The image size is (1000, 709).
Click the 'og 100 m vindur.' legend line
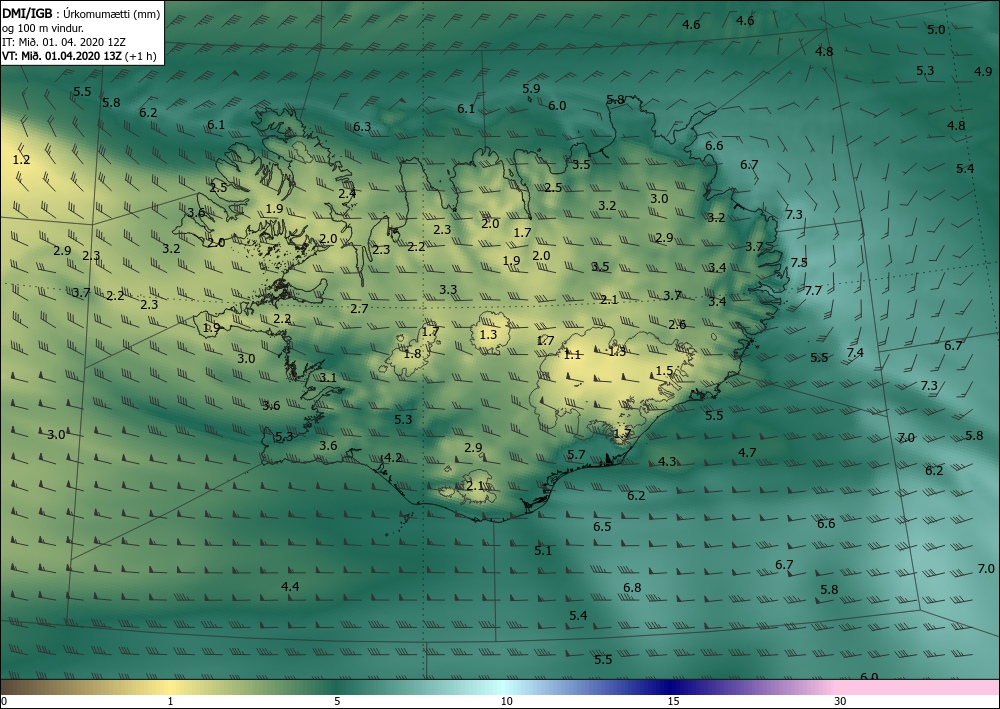43,28
